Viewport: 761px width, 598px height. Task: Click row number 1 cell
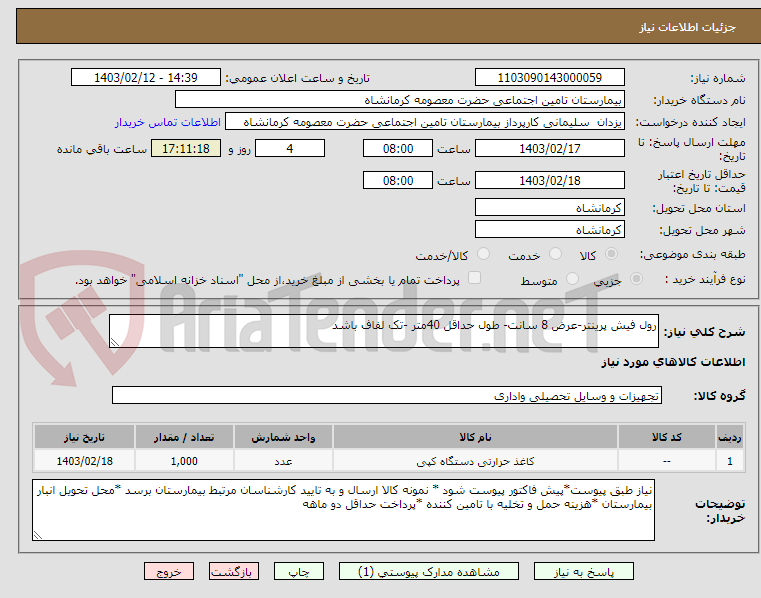pos(730,461)
